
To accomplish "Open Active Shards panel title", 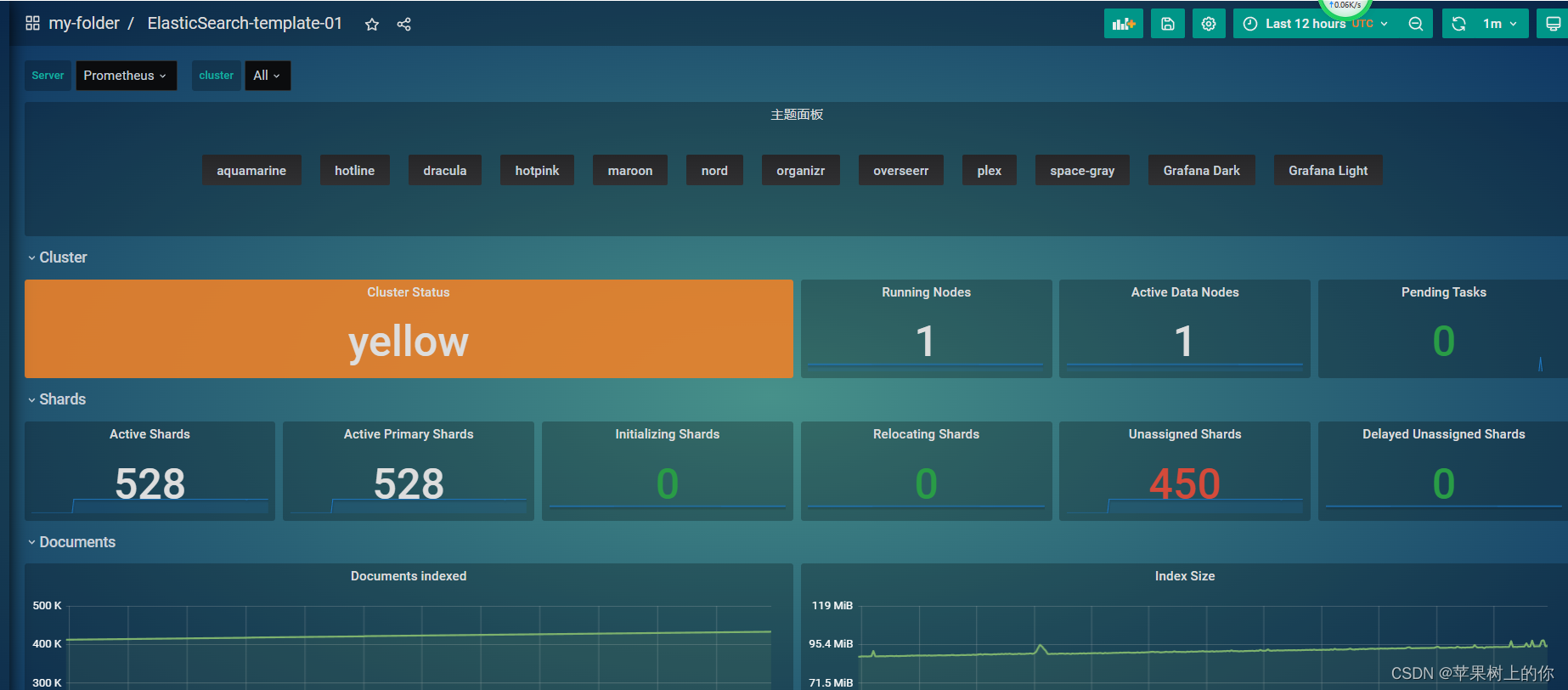I will tap(149, 434).
